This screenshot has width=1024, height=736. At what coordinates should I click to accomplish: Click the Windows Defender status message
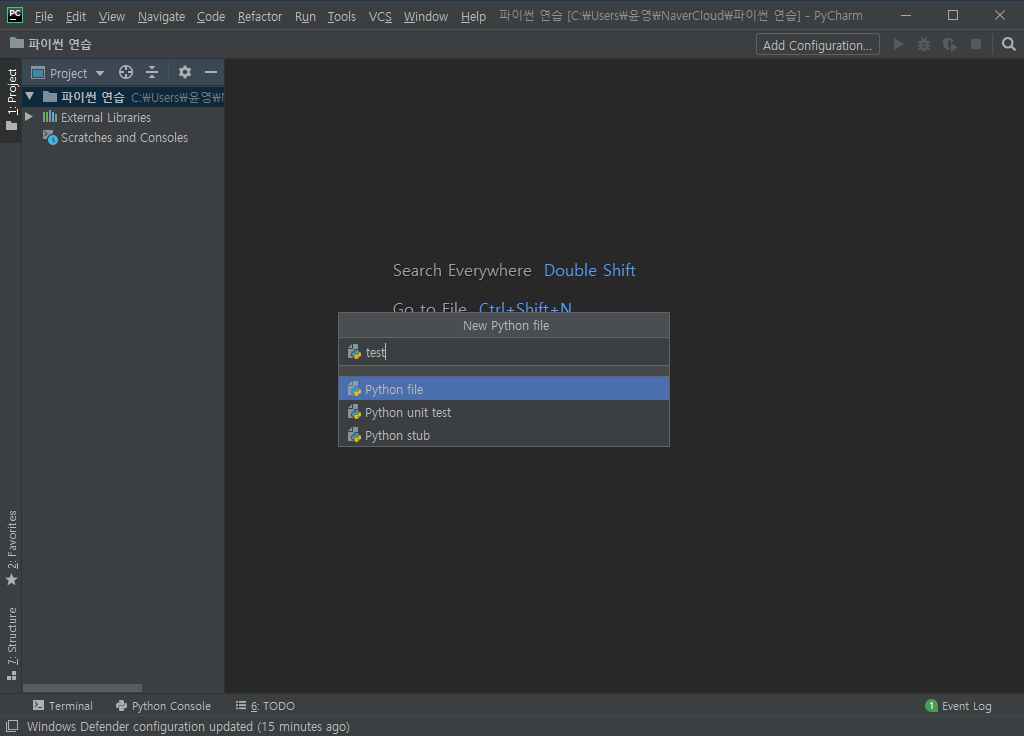click(188, 727)
